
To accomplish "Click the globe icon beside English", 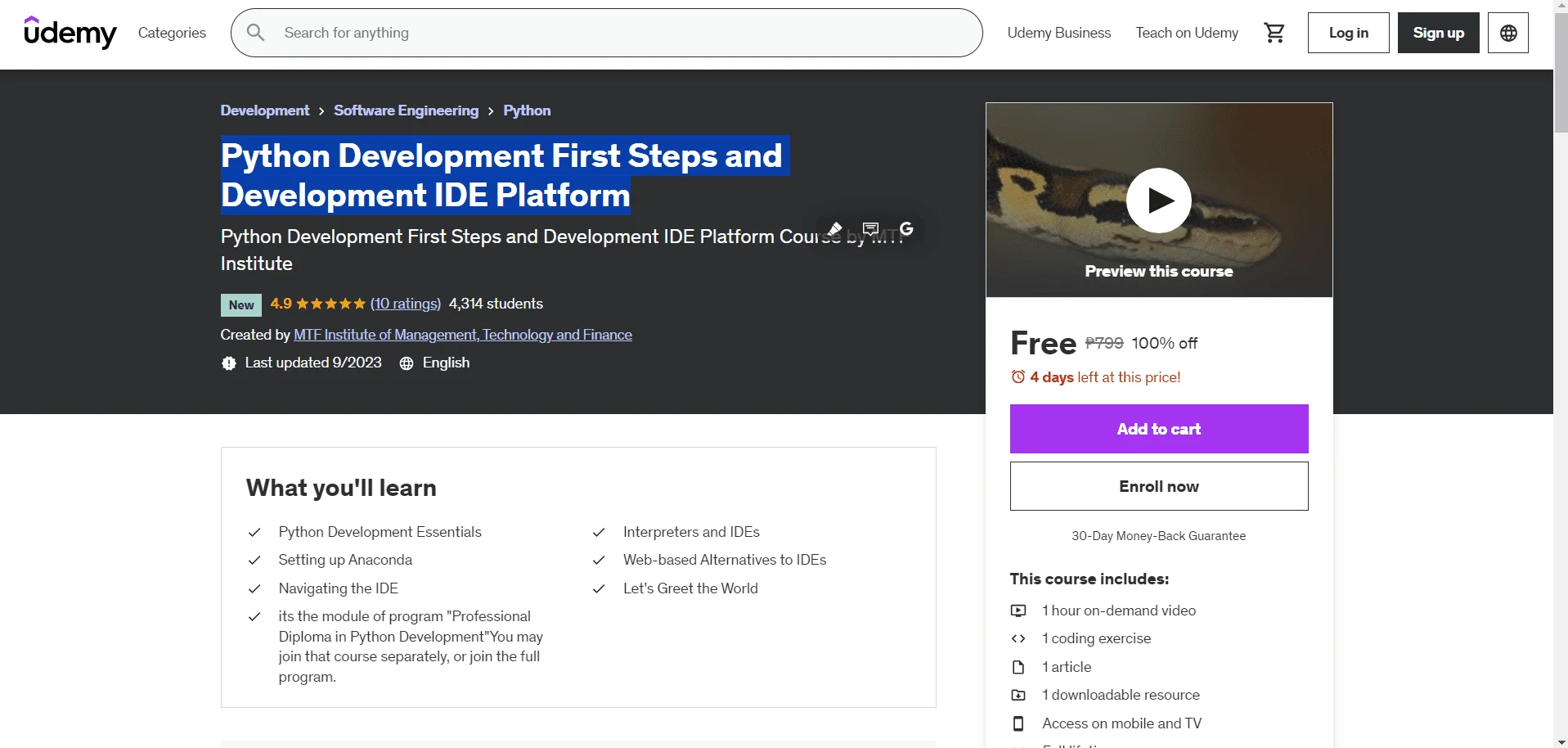I will click(x=407, y=363).
